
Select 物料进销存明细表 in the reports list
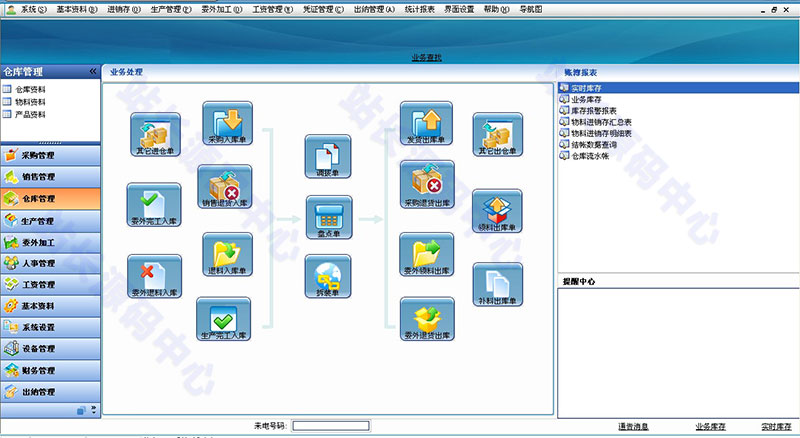[x=602, y=133]
